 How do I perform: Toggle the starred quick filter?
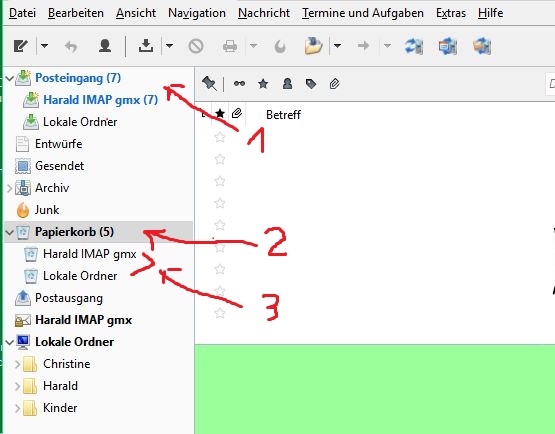(263, 84)
